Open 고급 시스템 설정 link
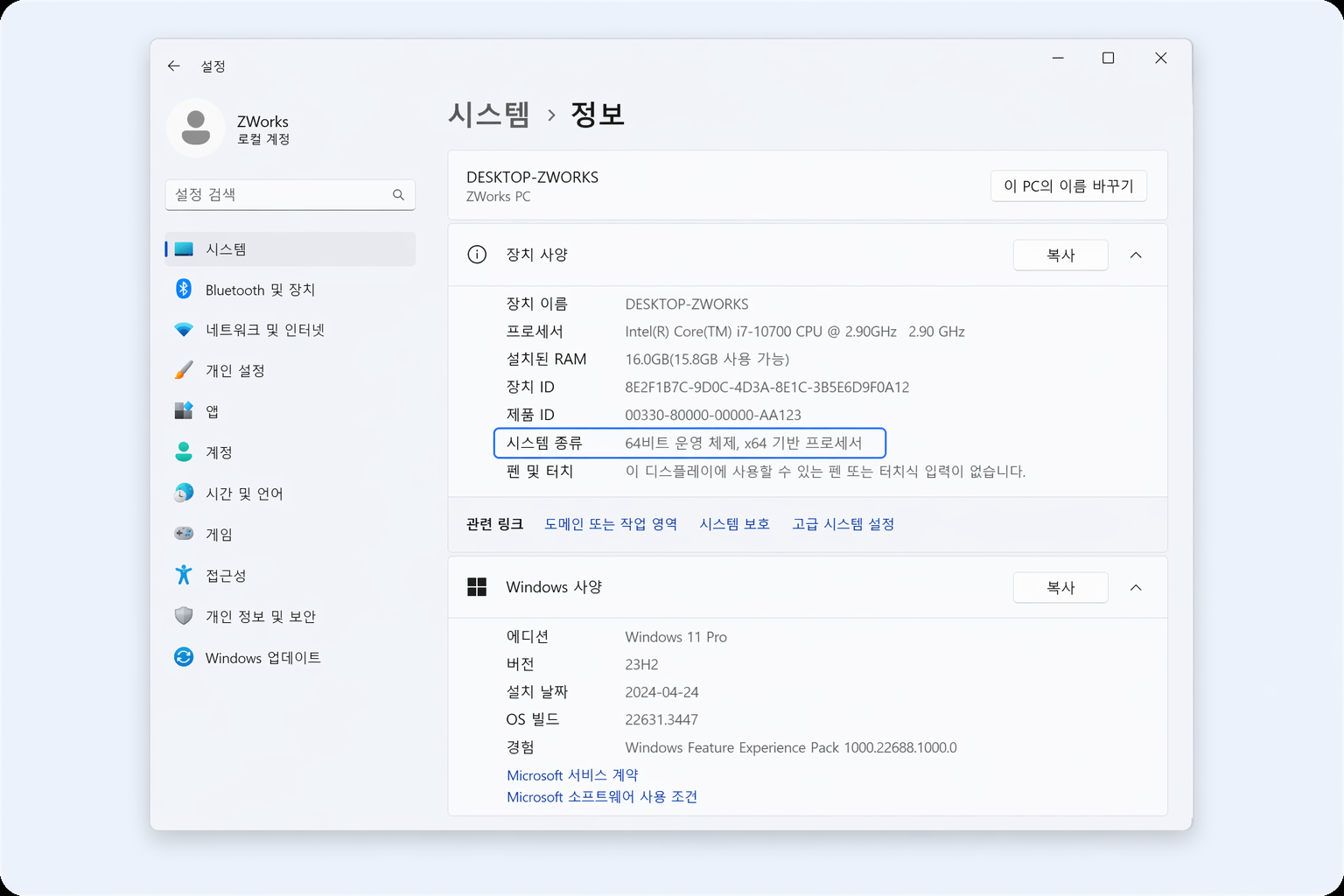Screen dimensions: 1344x896 843,523
